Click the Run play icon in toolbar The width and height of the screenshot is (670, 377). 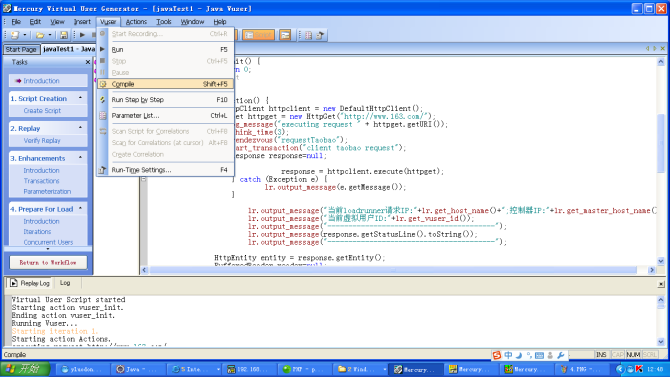[x=82, y=35]
